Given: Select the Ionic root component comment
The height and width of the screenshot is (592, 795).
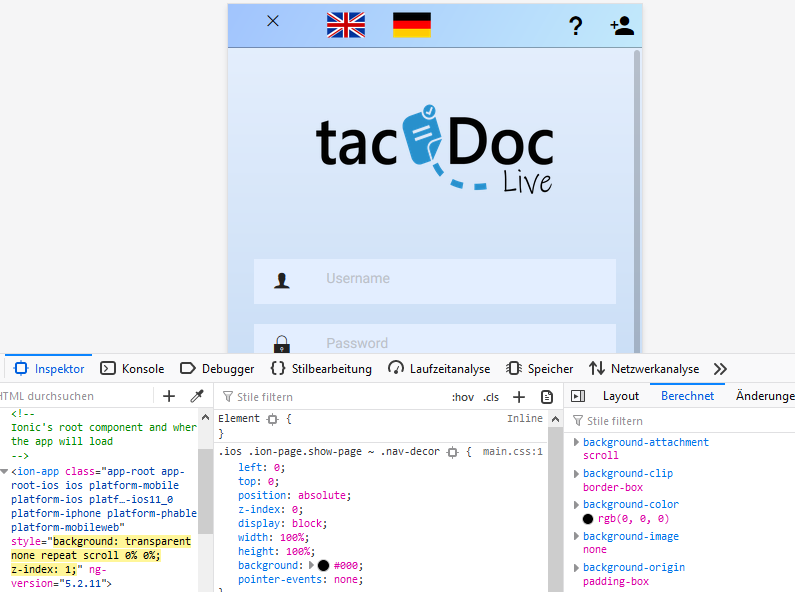Looking at the screenshot, I should (103, 434).
